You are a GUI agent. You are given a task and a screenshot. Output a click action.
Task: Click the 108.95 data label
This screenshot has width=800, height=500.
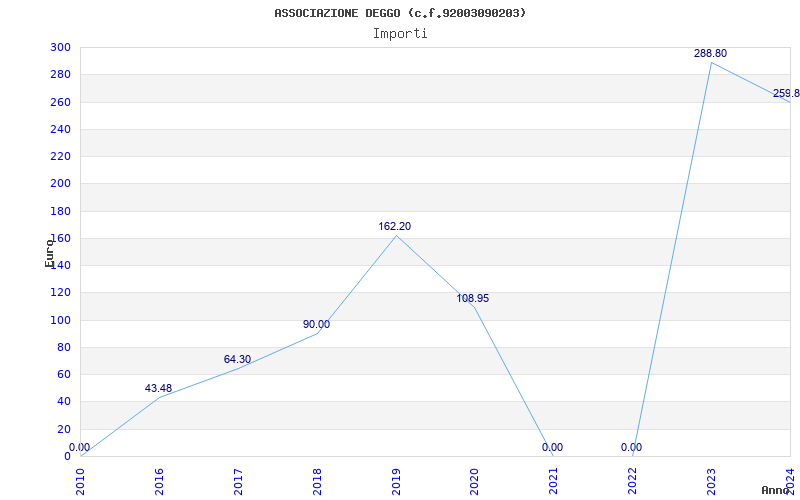(472, 298)
